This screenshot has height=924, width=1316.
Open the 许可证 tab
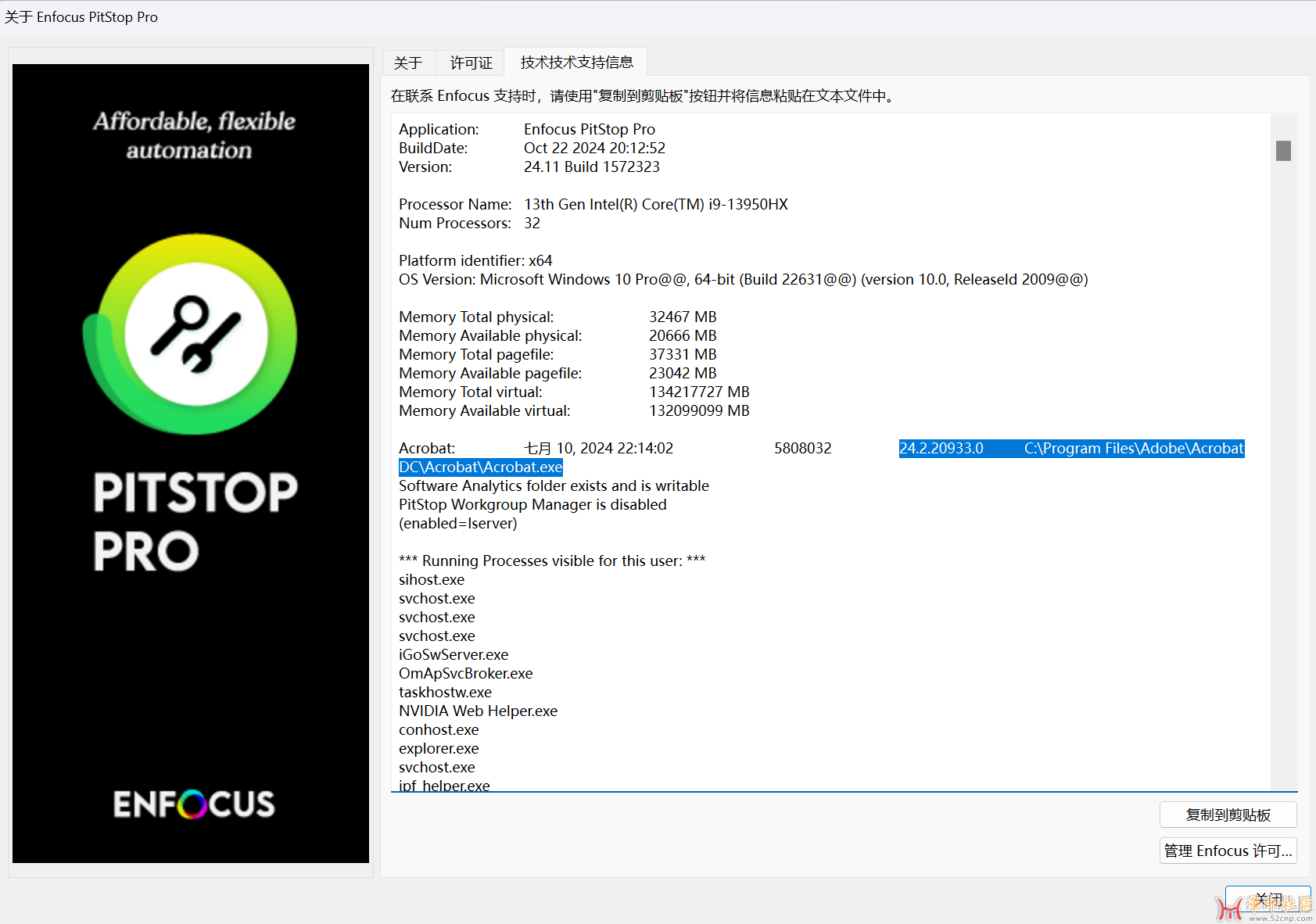coord(471,63)
